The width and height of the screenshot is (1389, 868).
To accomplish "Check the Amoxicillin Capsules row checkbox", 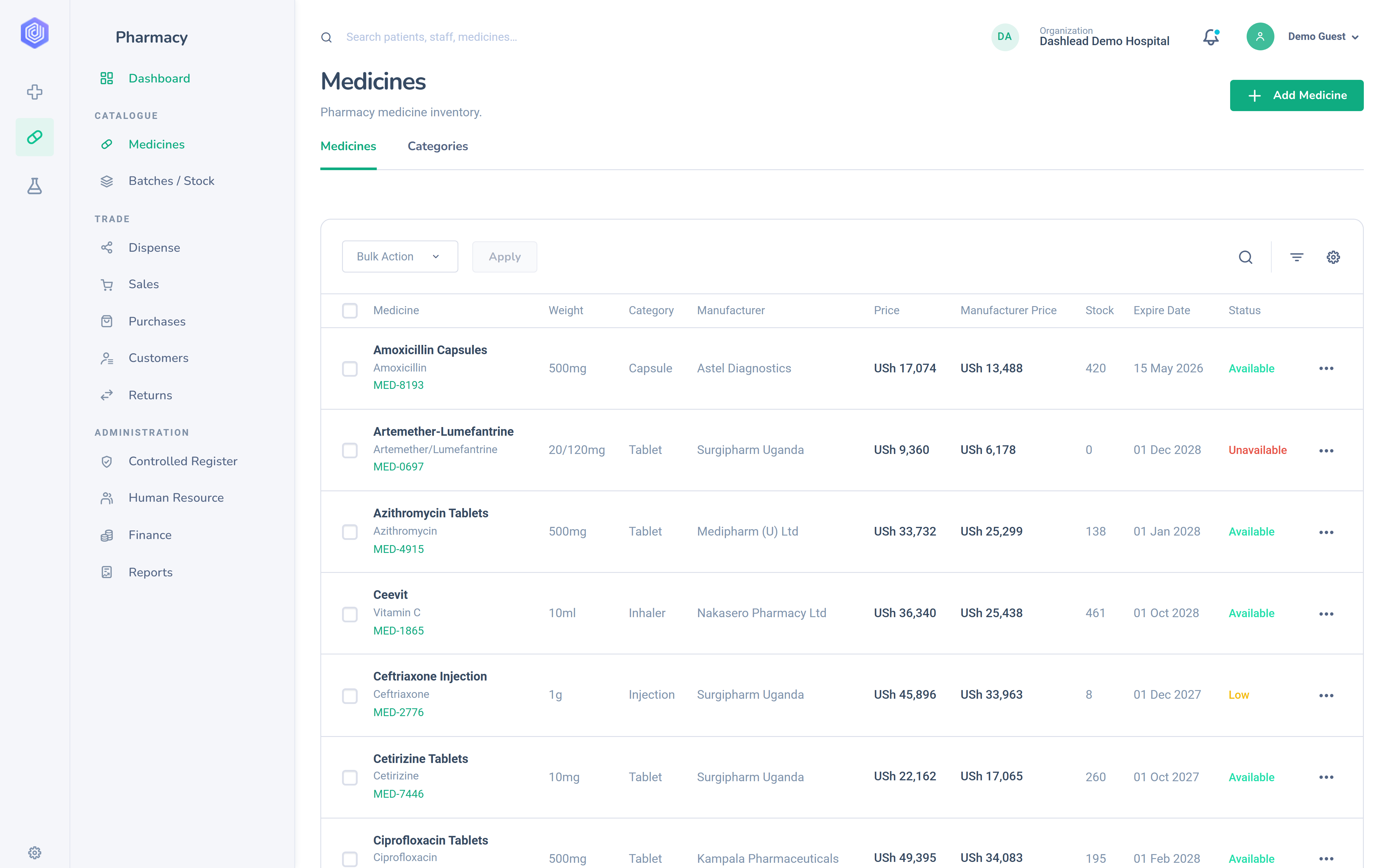I will (350, 369).
